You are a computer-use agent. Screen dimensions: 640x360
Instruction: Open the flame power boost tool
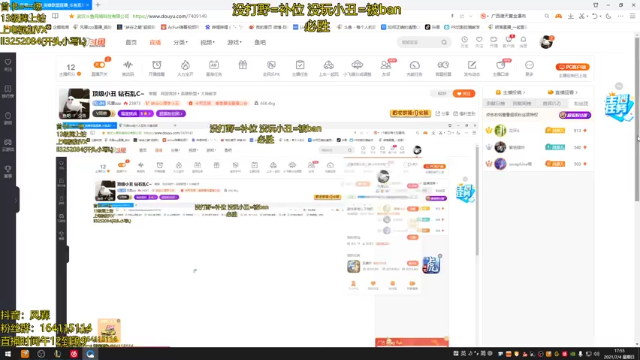(x=185, y=67)
